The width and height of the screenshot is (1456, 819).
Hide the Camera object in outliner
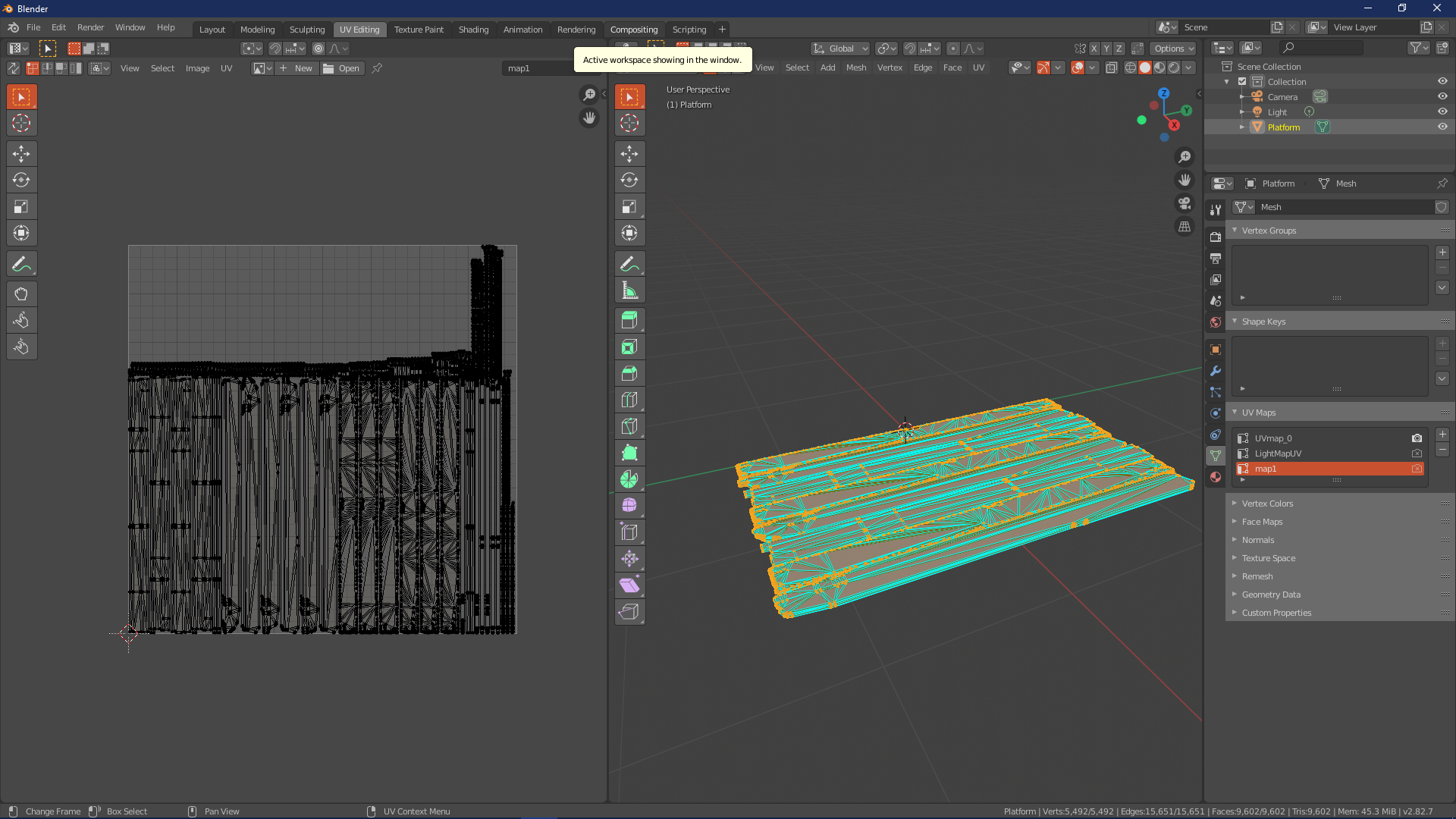coord(1442,97)
